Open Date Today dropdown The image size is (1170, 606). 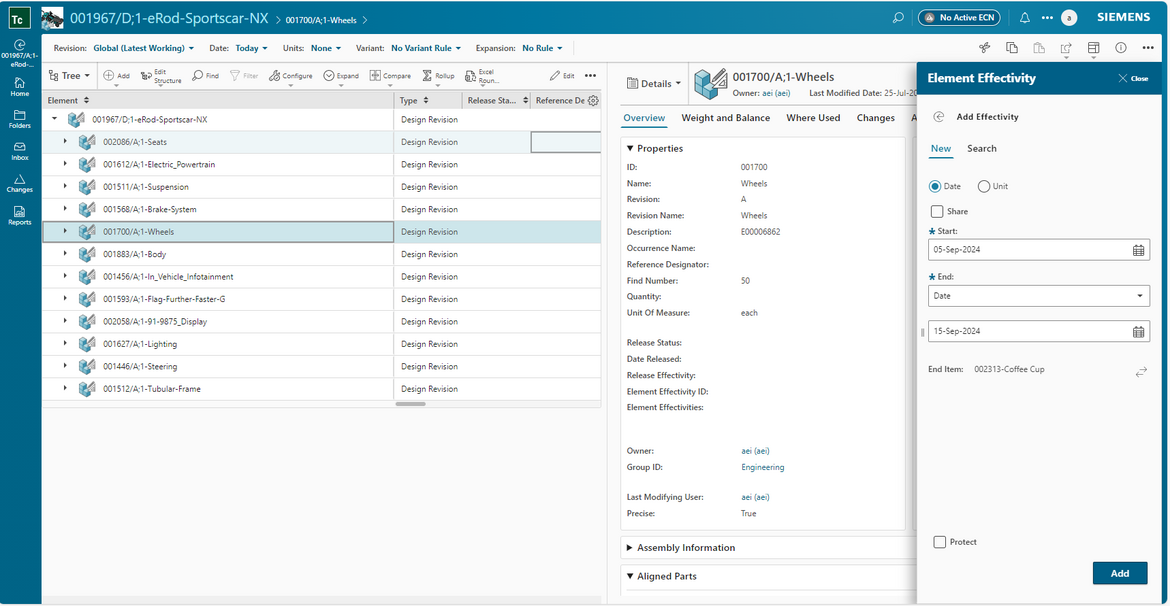tap(251, 48)
